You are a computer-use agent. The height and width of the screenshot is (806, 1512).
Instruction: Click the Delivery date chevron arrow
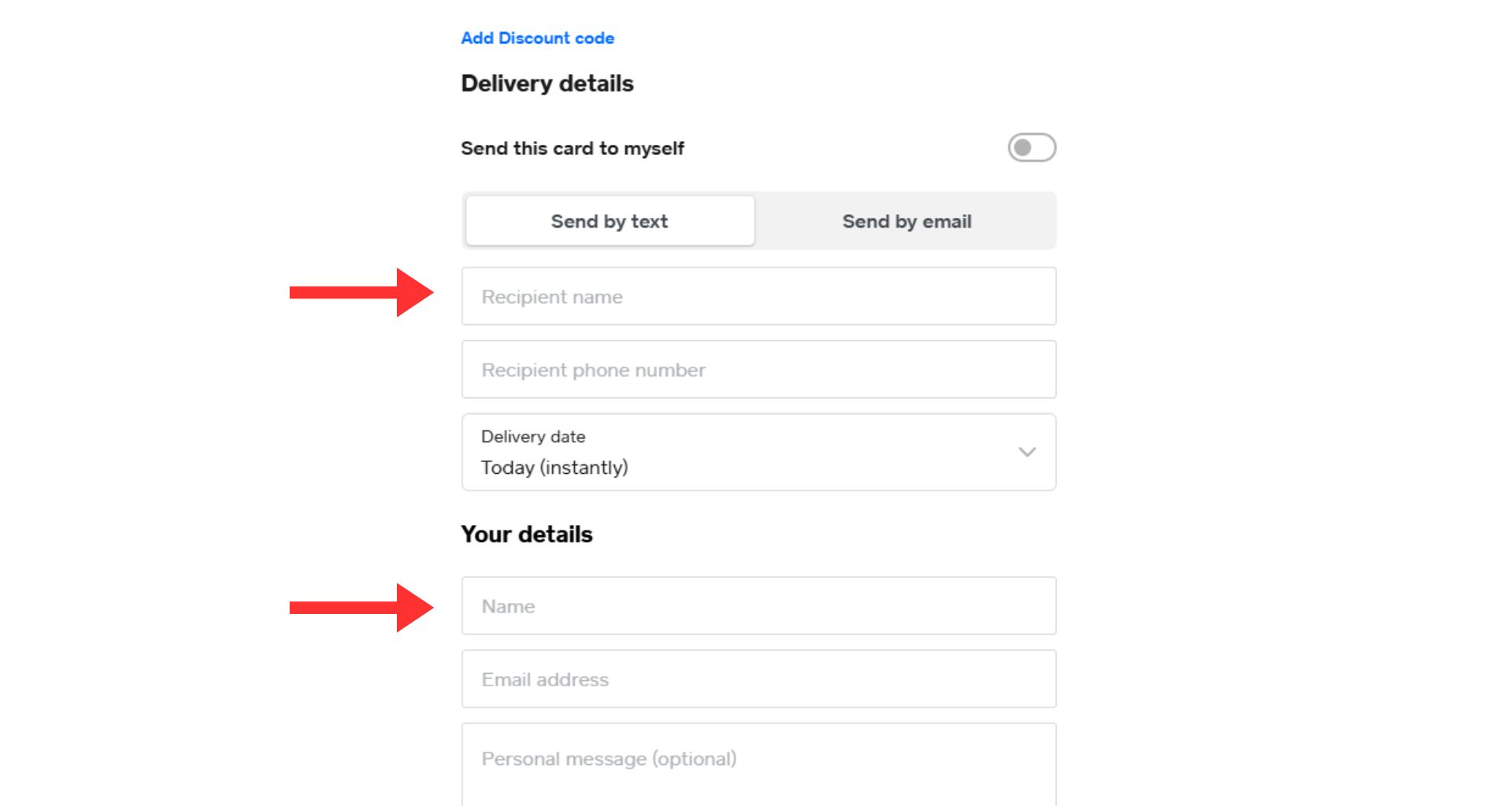[x=1027, y=453]
